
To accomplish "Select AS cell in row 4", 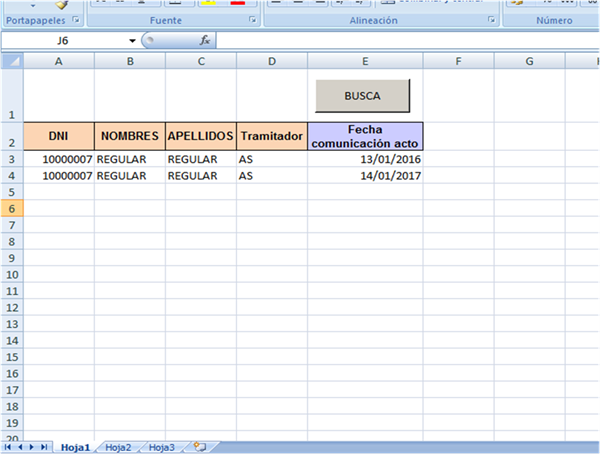I will point(272,176).
